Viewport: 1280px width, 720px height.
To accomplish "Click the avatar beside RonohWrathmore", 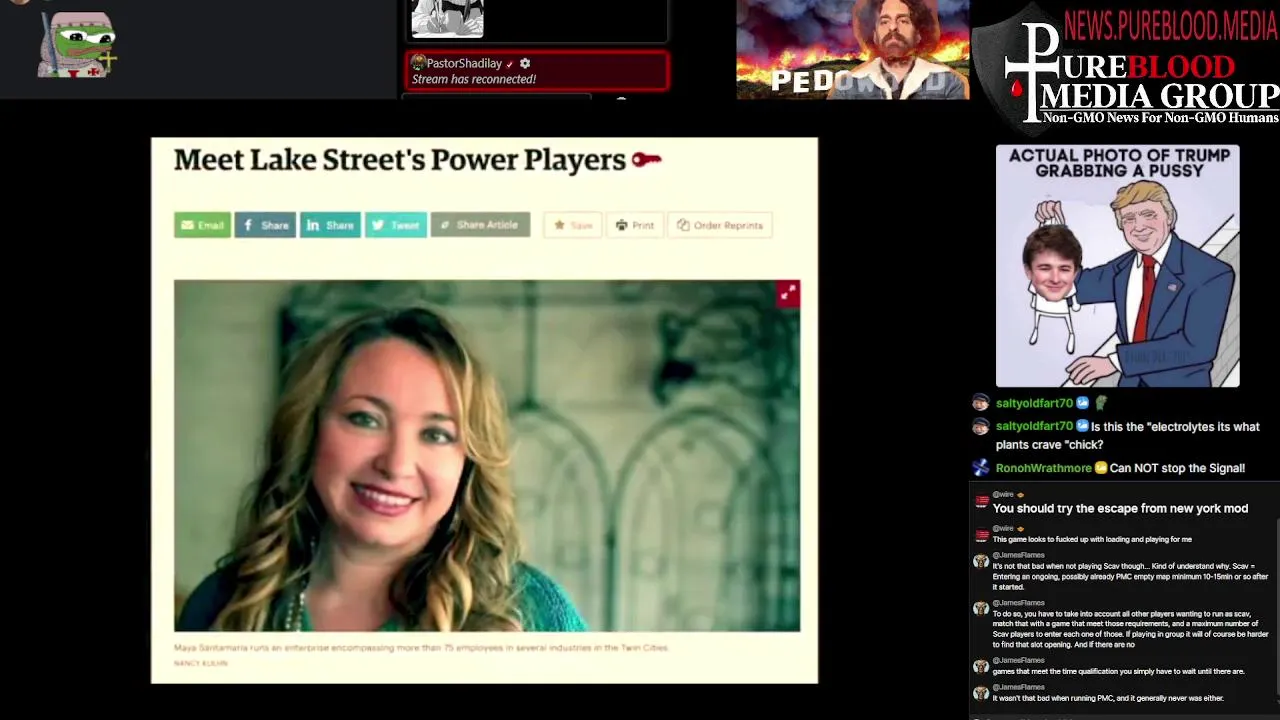I will 980,467.
